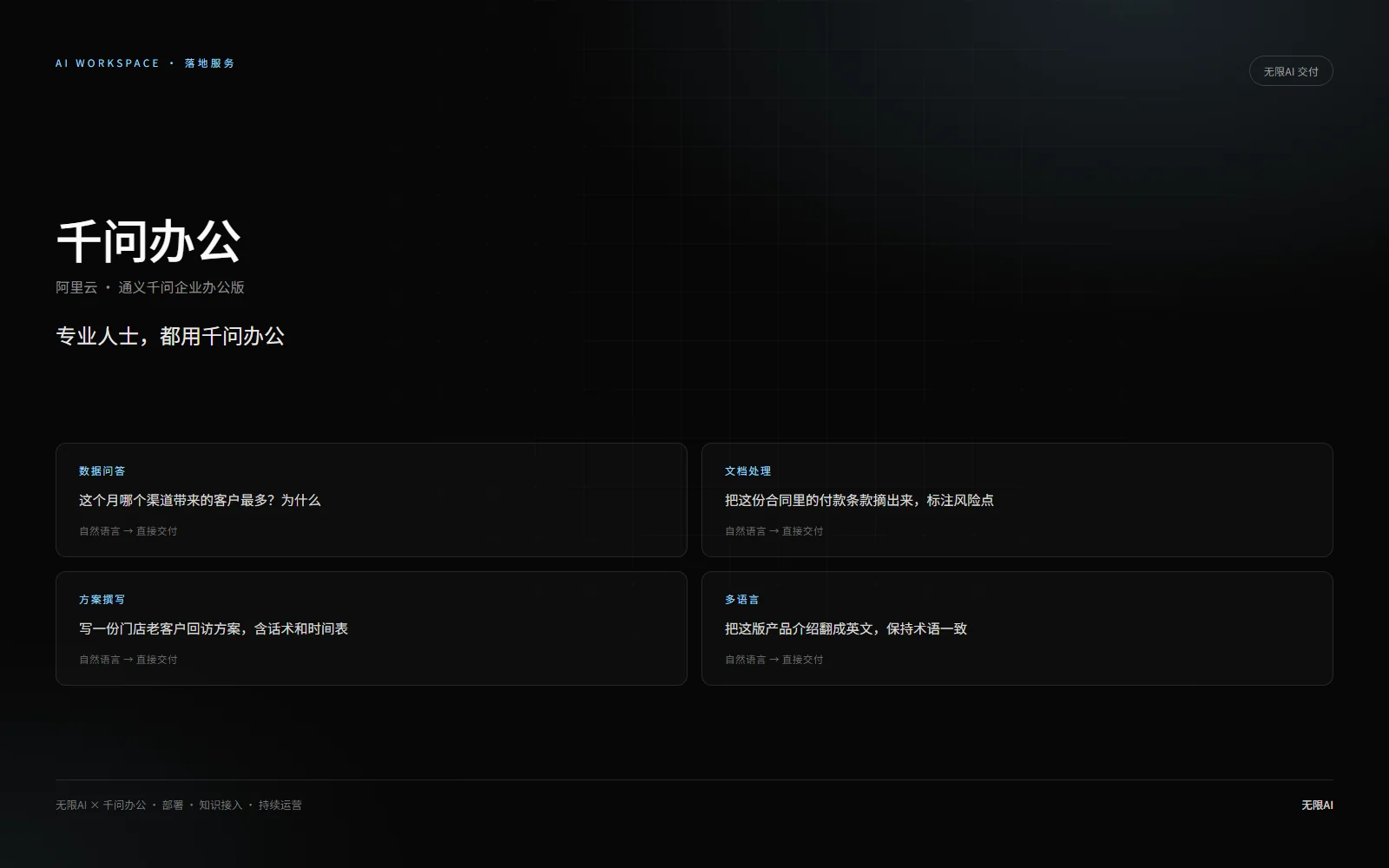Click the prompt 把这版产品介绍翻成英文，保持术语一致
Image resolution: width=1389 pixels, height=868 pixels.
pos(846,628)
